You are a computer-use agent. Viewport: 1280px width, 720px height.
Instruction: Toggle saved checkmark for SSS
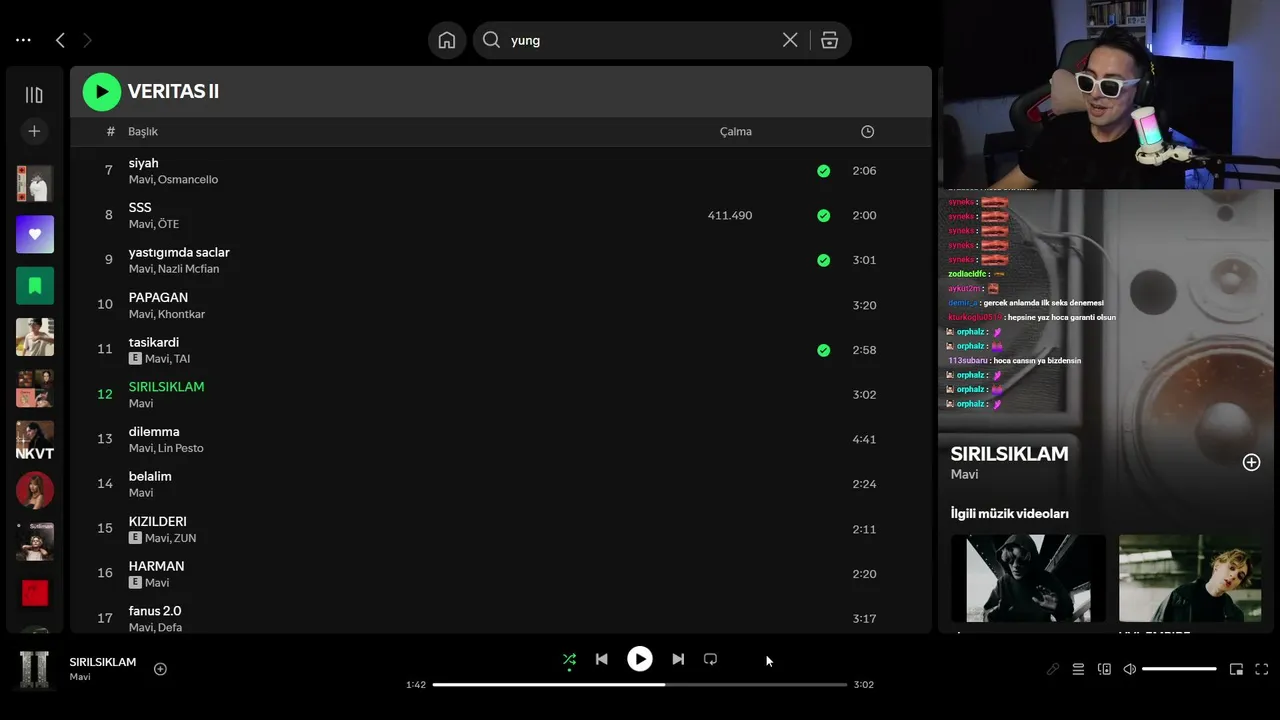(x=823, y=215)
